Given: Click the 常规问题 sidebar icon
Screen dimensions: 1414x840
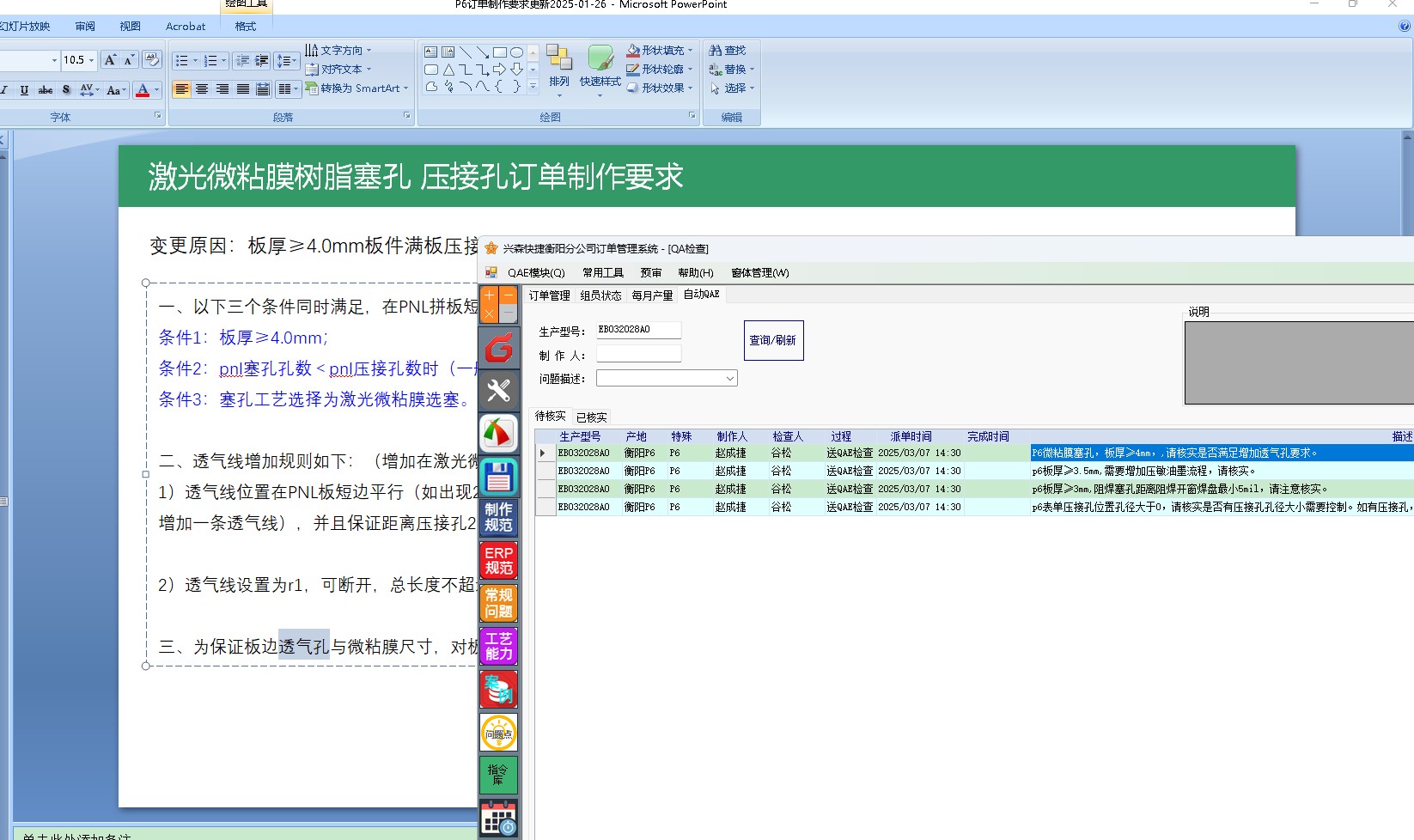Looking at the screenshot, I should (498, 604).
